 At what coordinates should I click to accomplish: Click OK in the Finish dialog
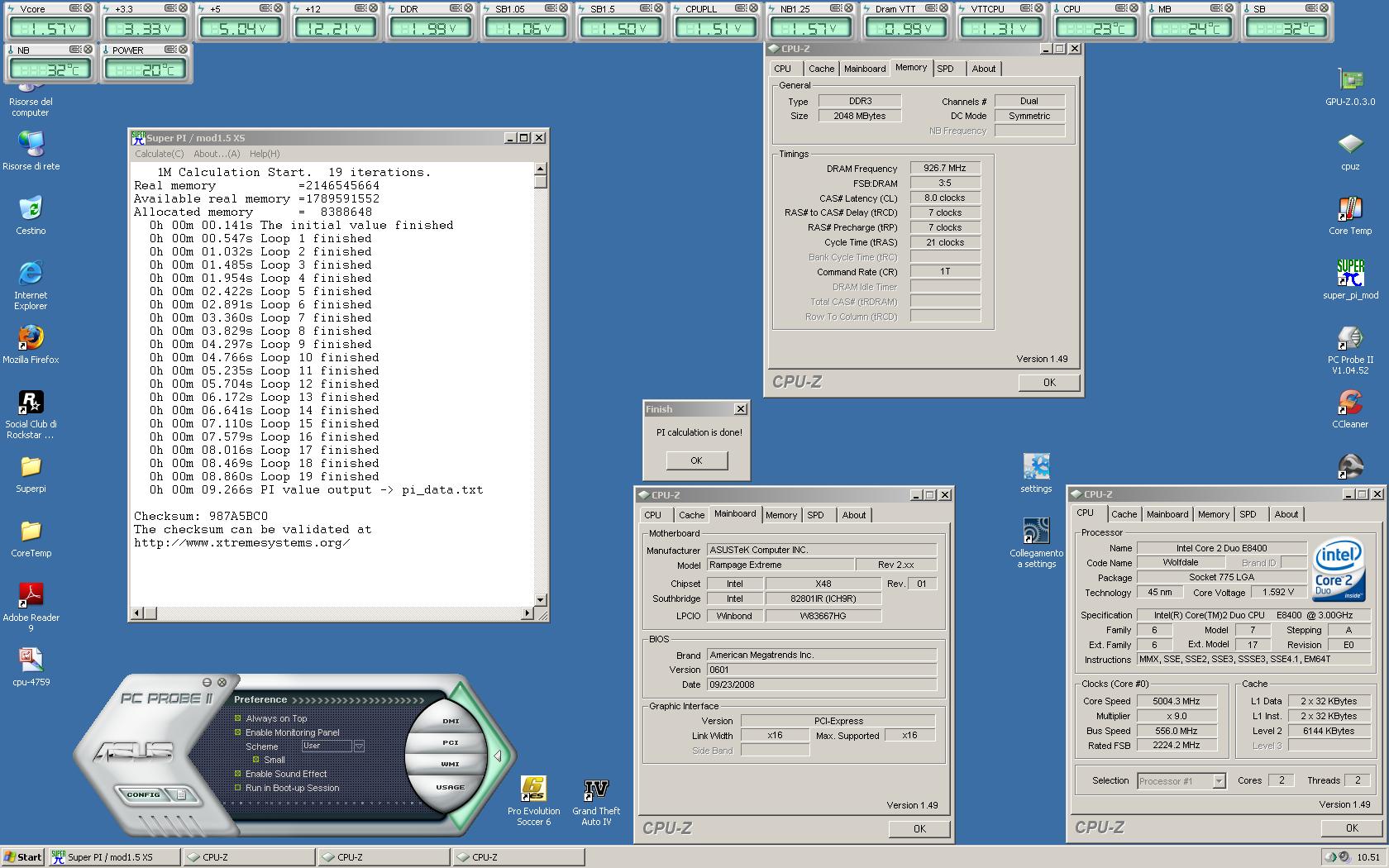[x=696, y=460]
